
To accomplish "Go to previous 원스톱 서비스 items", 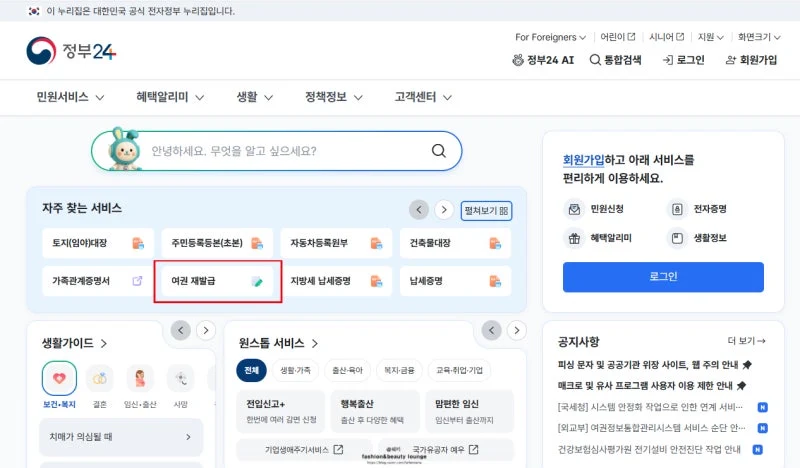I will coord(491,330).
